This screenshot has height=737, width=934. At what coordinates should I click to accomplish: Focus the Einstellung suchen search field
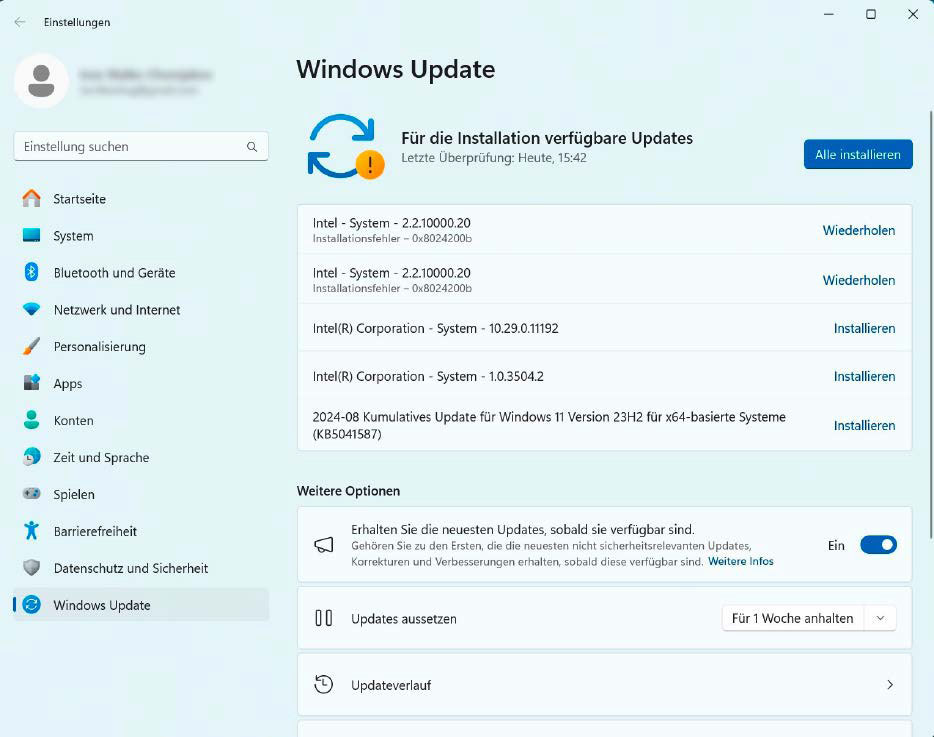[x=130, y=147]
